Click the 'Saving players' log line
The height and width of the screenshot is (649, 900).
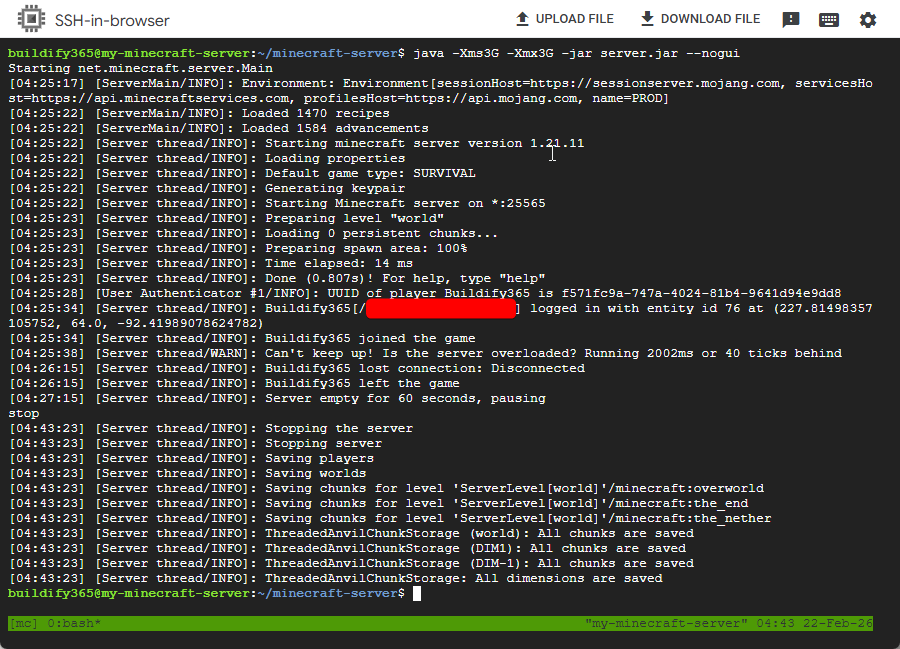point(191,458)
